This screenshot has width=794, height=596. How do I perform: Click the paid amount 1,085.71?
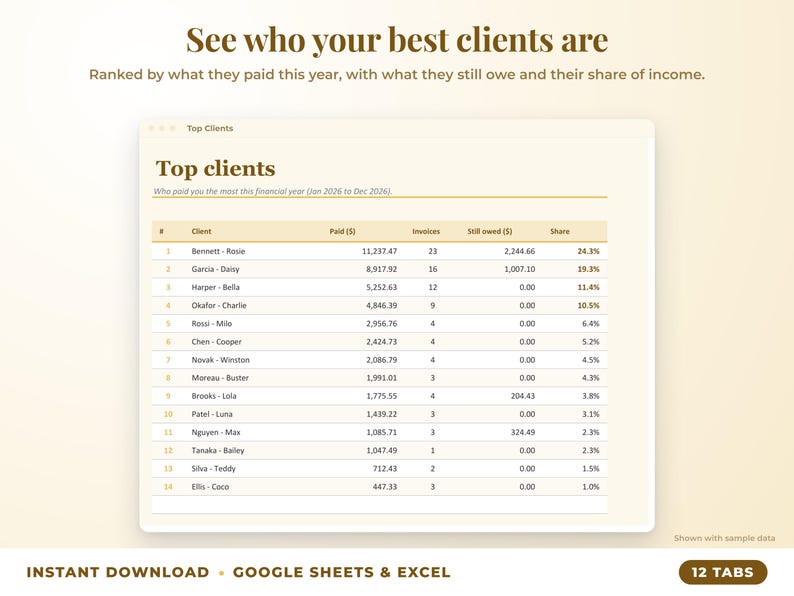click(381, 432)
